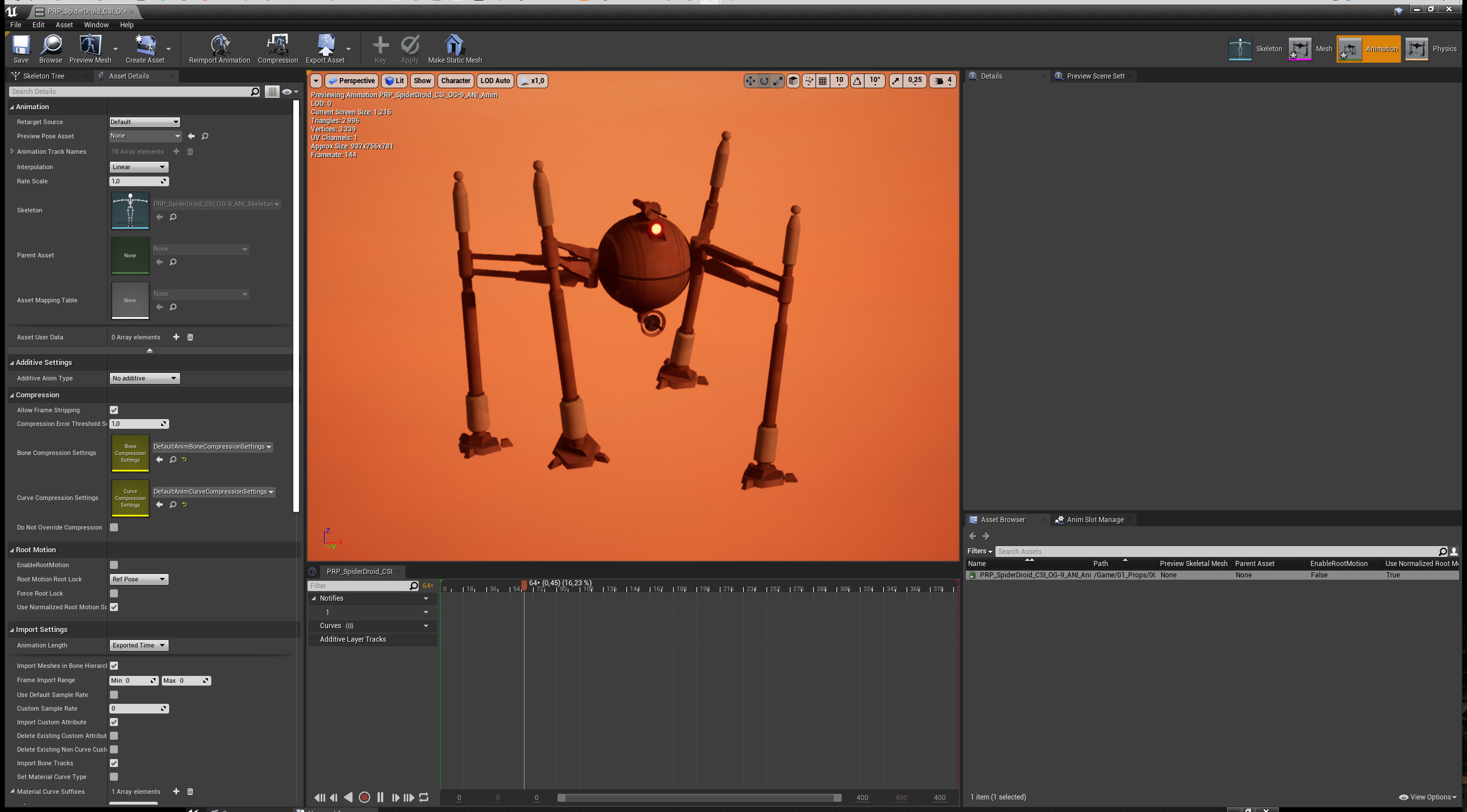The width and height of the screenshot is (1467, 812).
Task: Click the timeline range scrollbar
Action: click(x=699, y=798)
